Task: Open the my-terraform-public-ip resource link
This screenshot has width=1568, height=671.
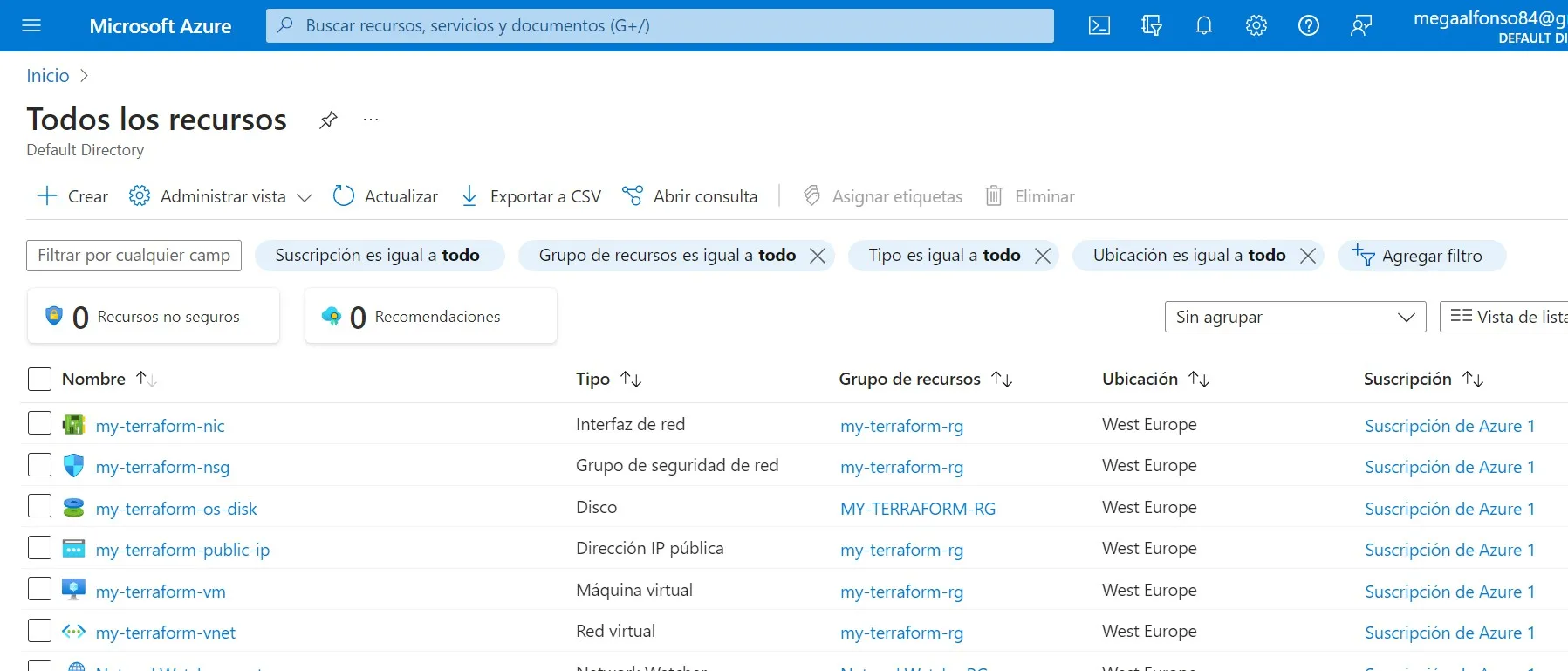Action: point(182,550)
